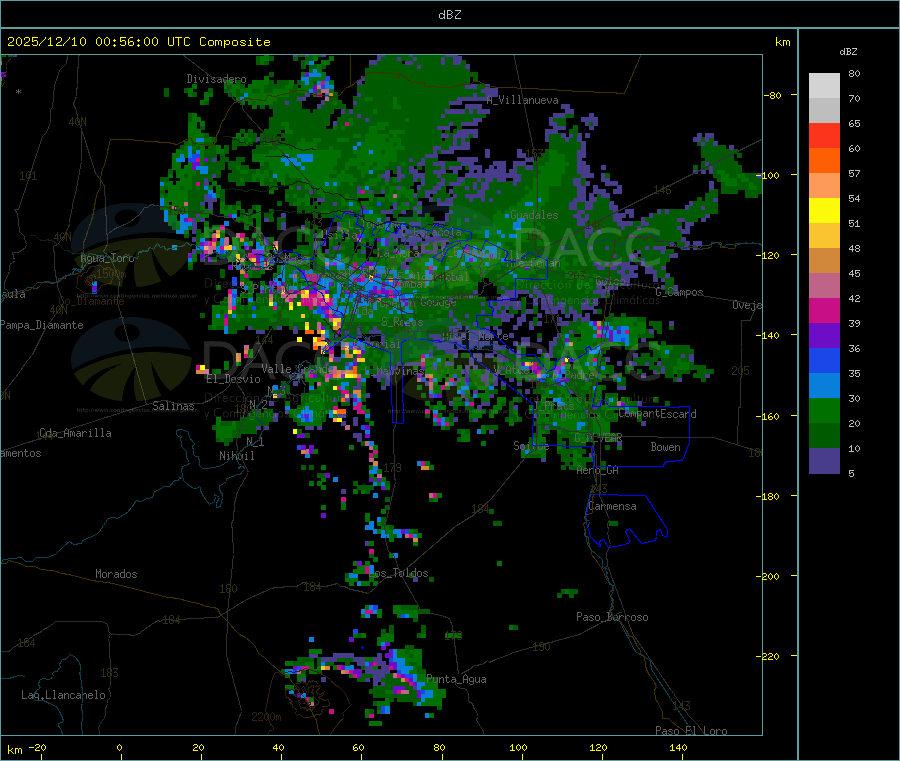Click the Lag.Llancanelo map label
900x761 pixels.
63,695
